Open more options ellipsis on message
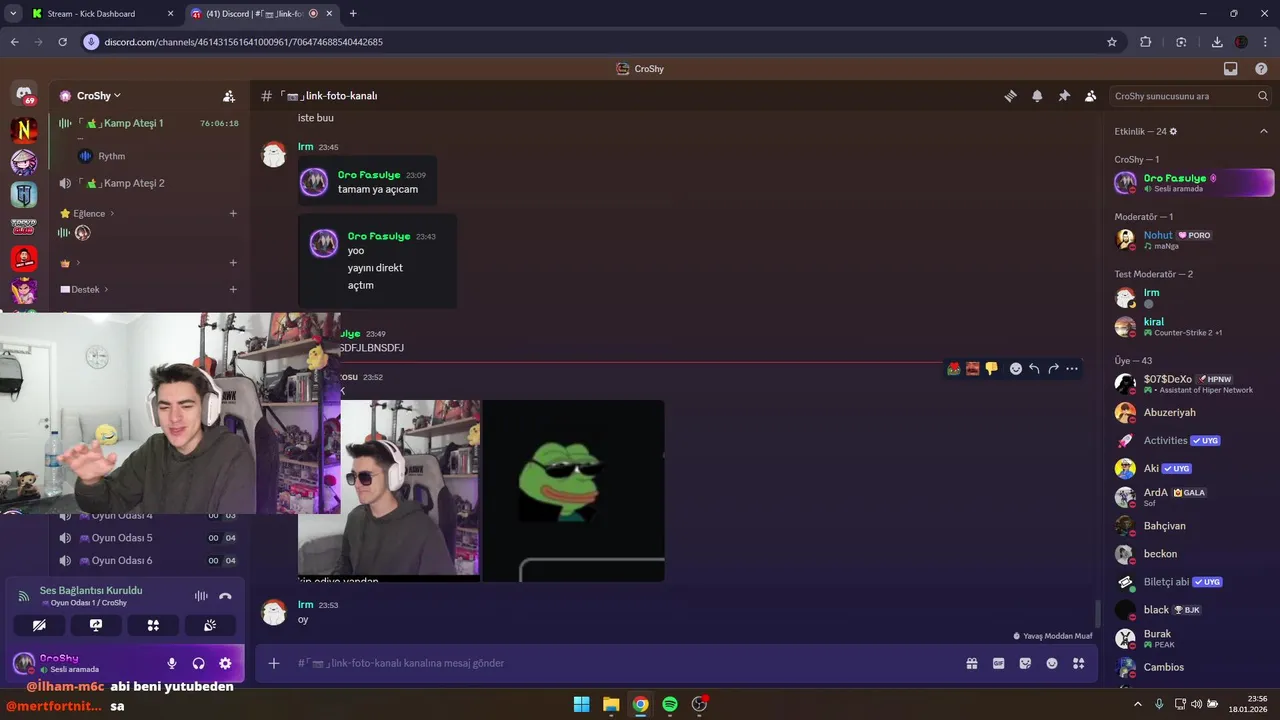1280x720 pixels. 1072,369
